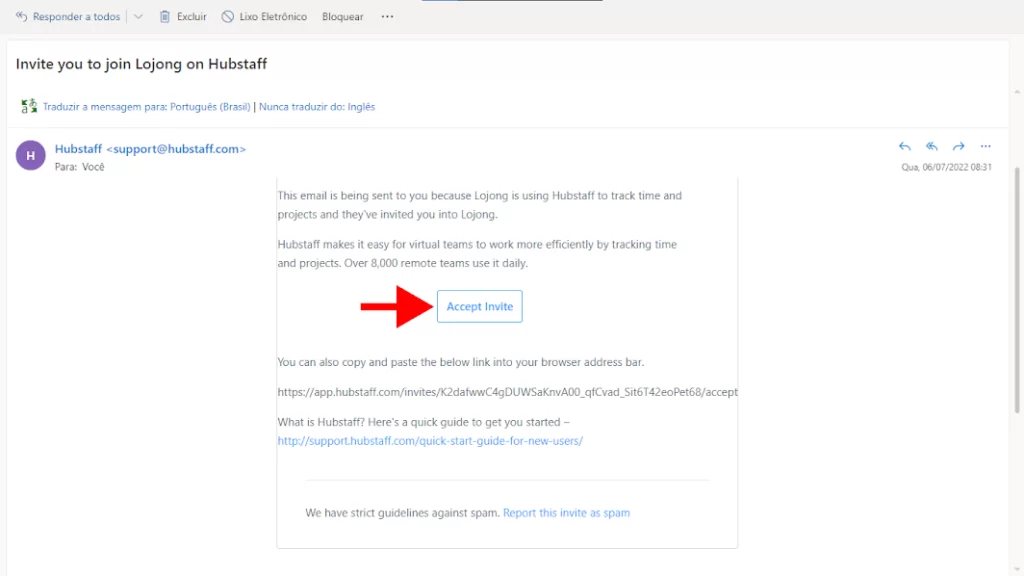The width and height of the screenshot is (1024, 576).
Task: Expand the reply options dropdown arrow
Action: pos(138,16)
